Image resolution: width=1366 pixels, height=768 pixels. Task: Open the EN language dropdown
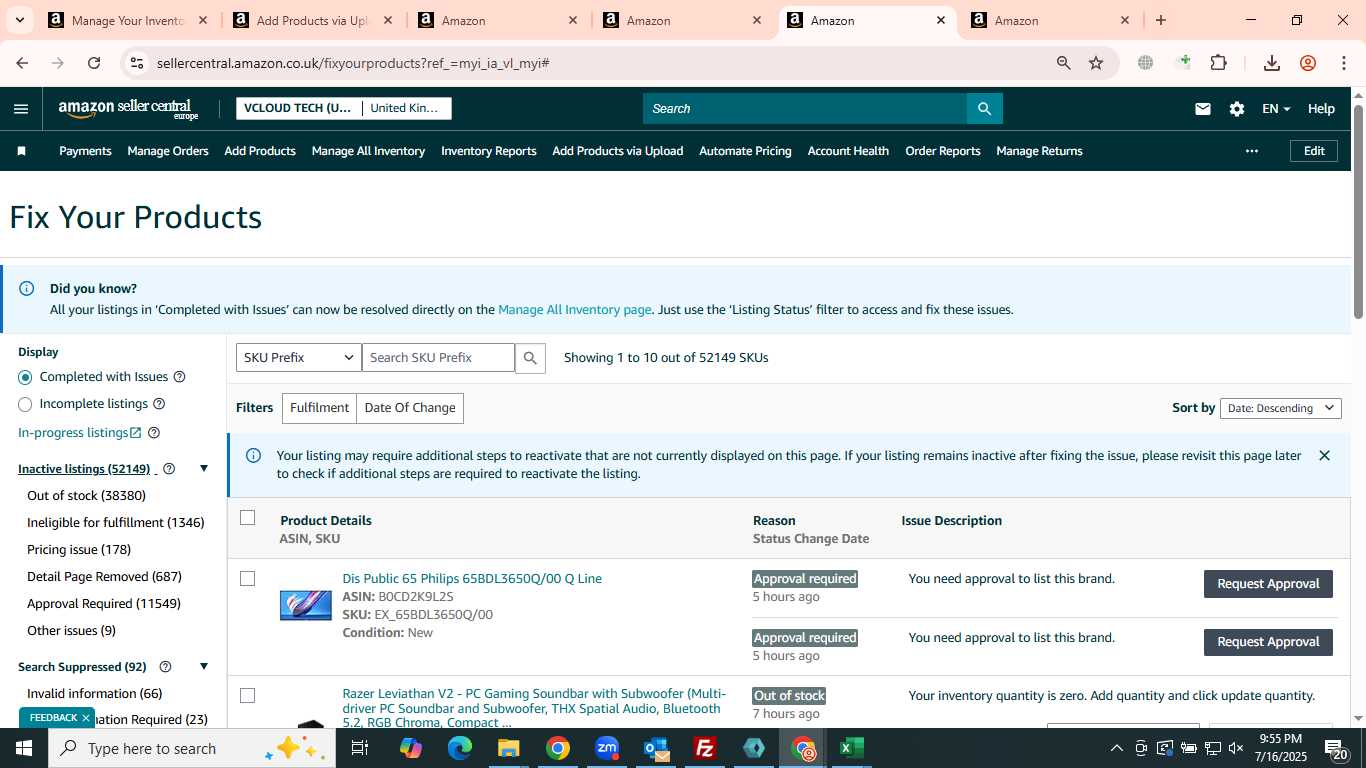(1276, 109)
